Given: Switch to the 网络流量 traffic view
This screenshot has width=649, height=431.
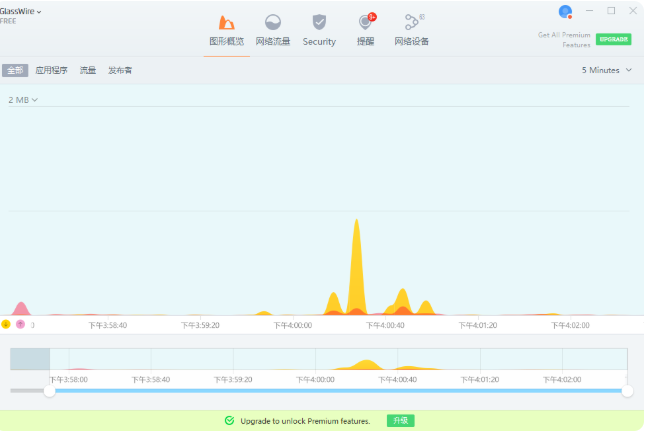Looking at the screenshot, I should point(272,30).
